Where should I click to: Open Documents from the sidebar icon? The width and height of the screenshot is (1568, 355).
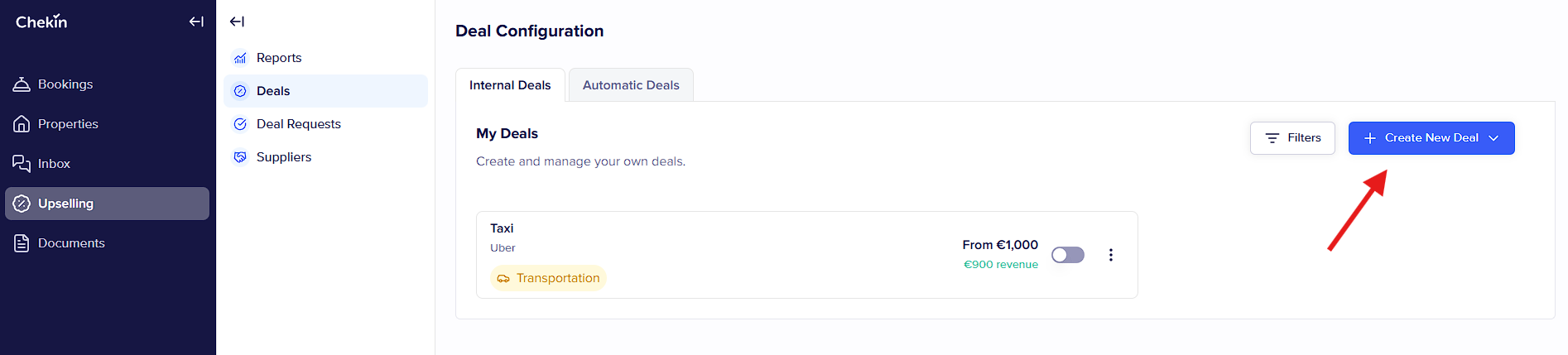click(x=22, y=243)
